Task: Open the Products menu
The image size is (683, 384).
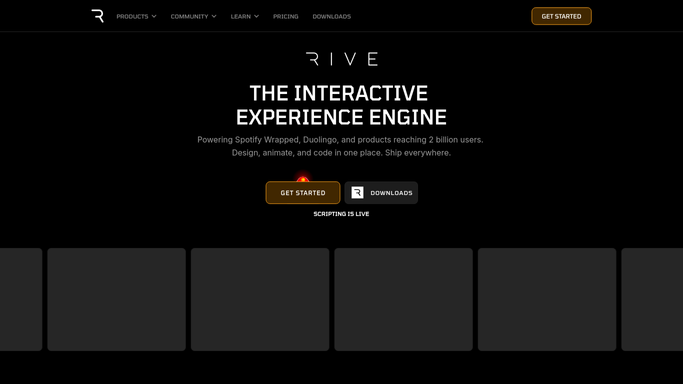Action: click(136, 17)
